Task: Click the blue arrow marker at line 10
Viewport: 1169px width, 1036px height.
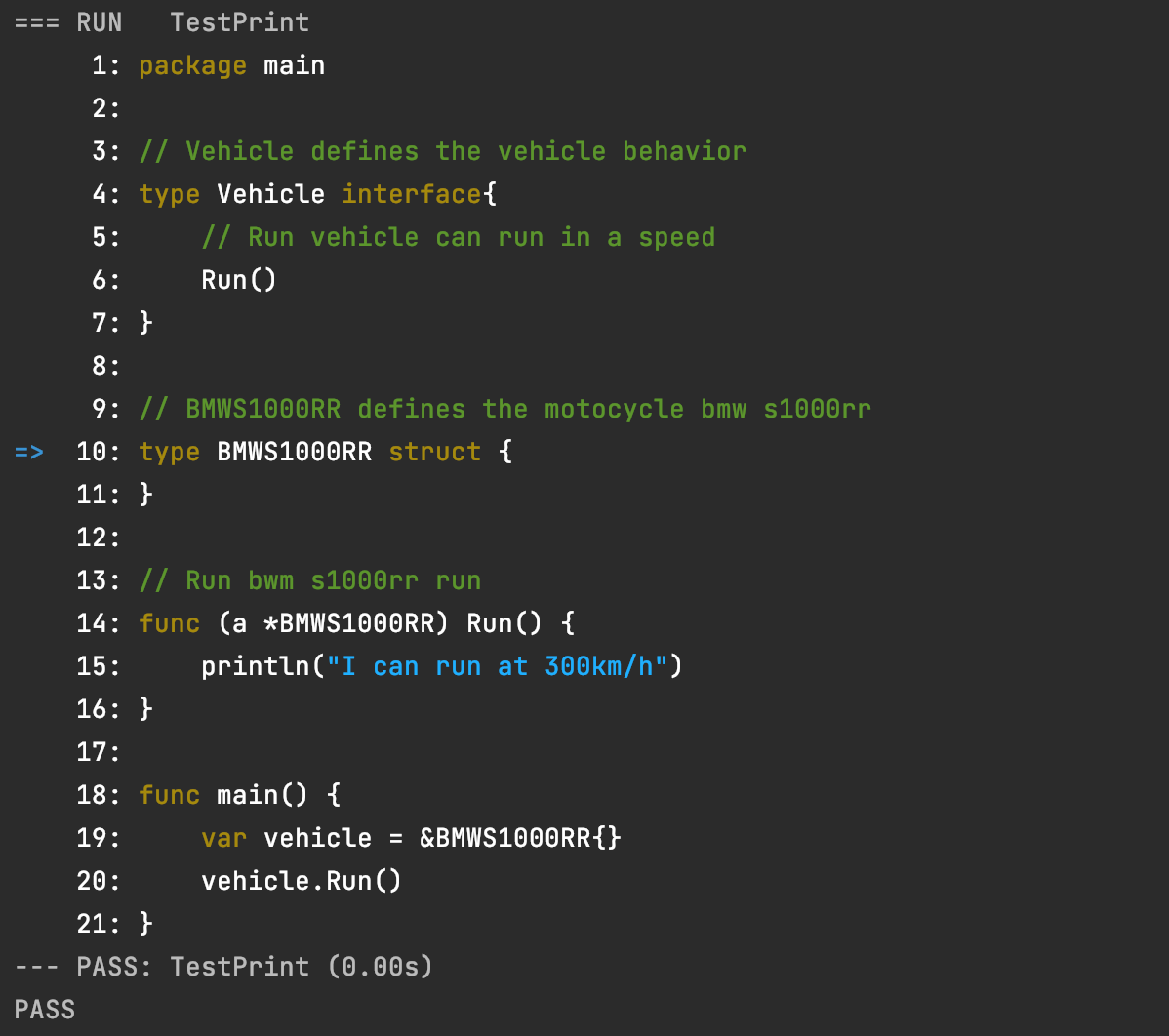Action: pyautogui.click(x=29, y=453)
